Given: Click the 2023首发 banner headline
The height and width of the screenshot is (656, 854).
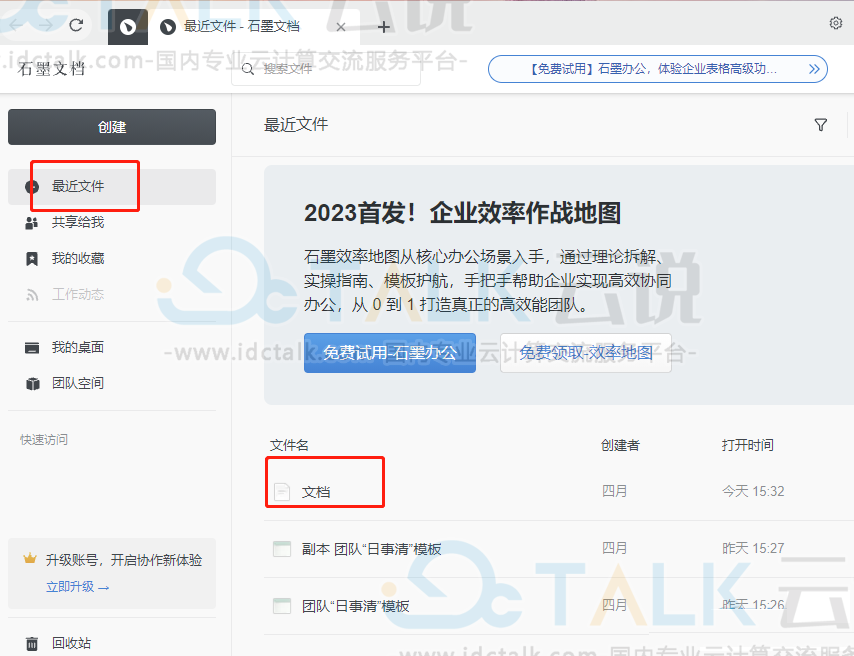Looking at the screenshot, I should pos(462,212).
